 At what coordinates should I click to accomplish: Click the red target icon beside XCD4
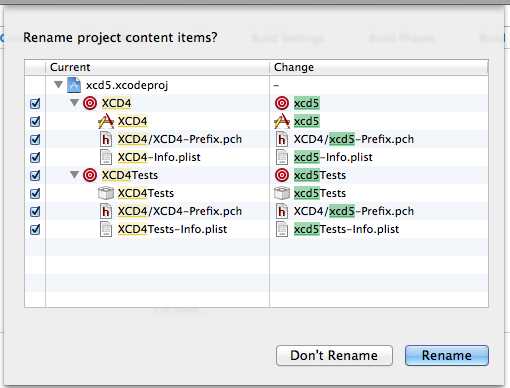coord(90,103)
